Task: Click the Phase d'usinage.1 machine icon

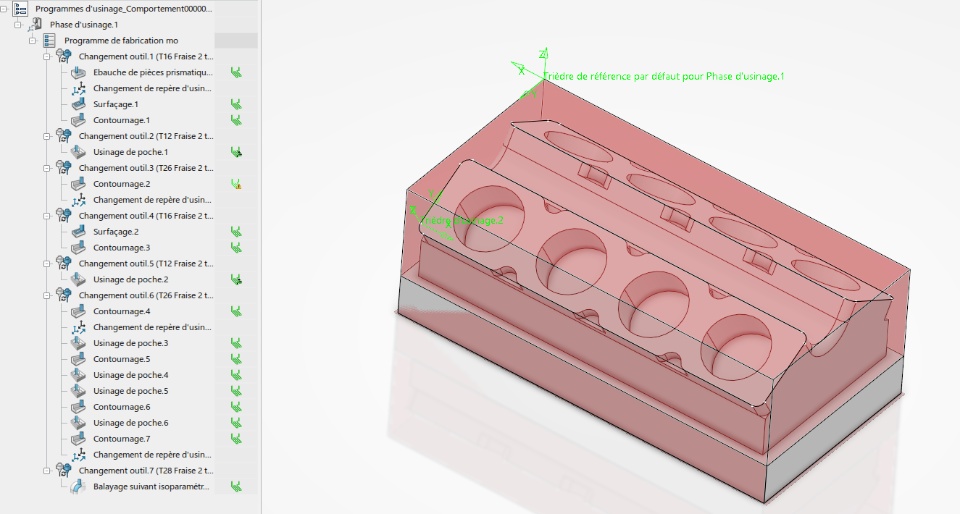Action: (x=35, y=24)
